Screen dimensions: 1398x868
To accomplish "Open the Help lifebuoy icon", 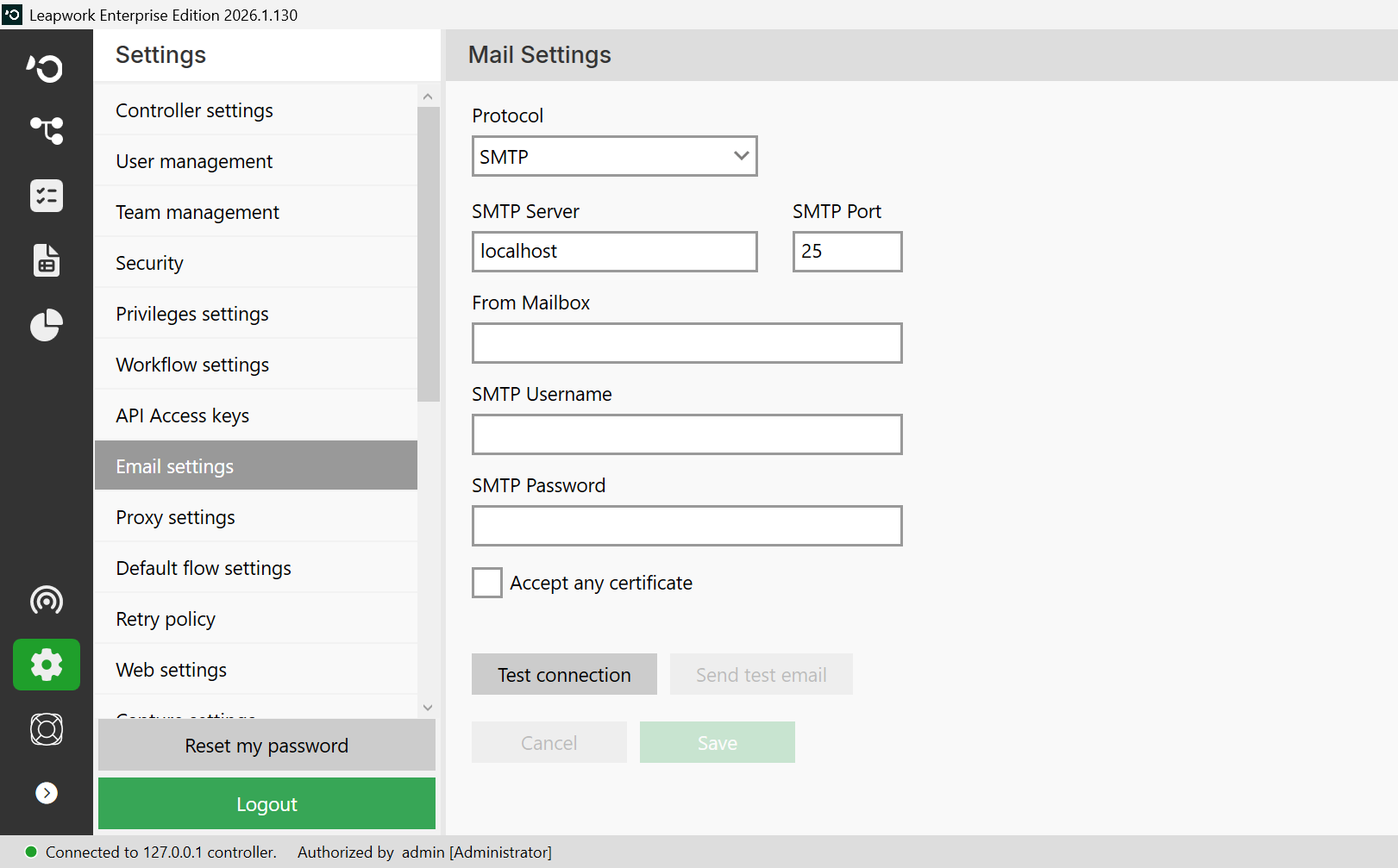I will point(47,729).
